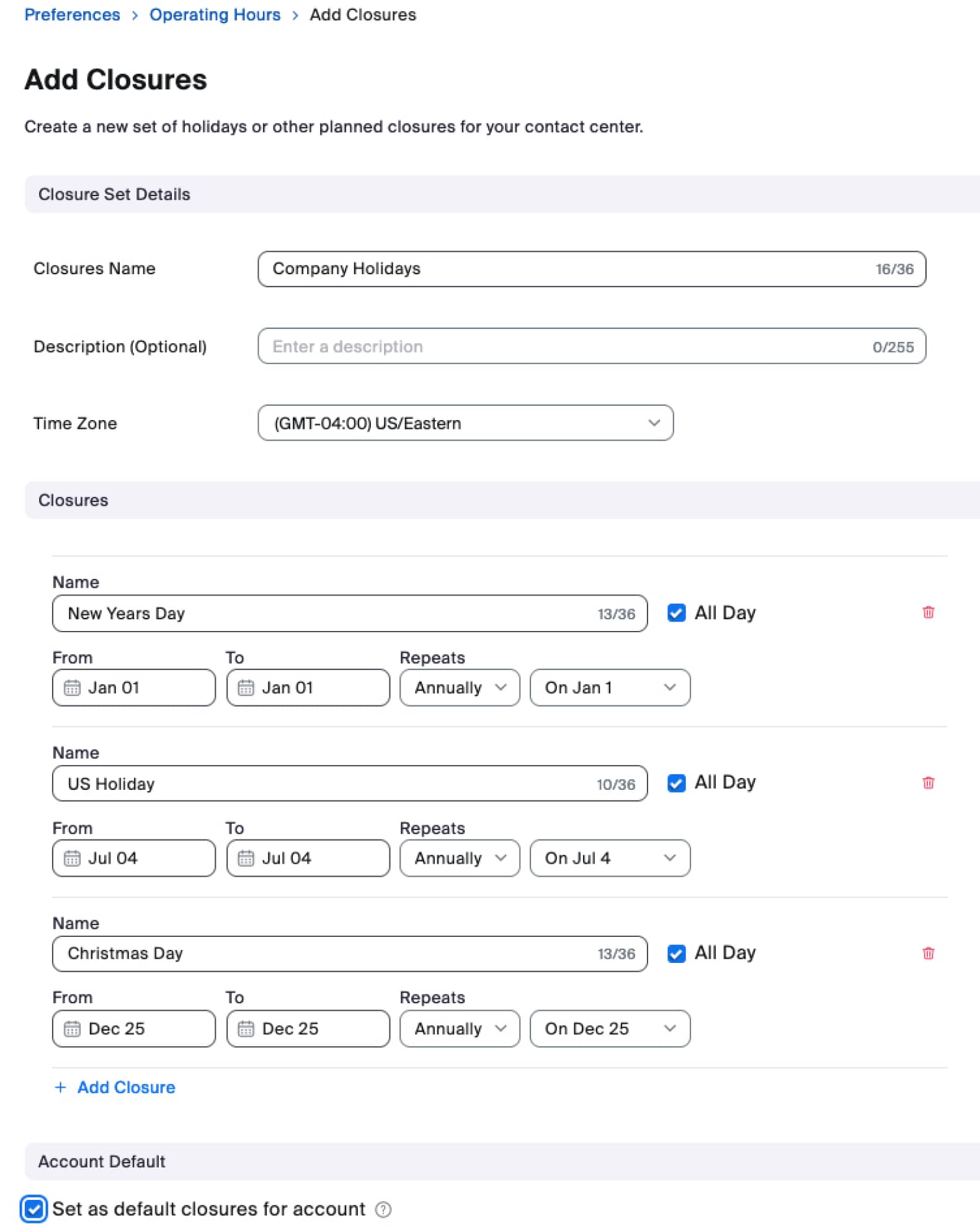Remove Christmas Day closure with trash icon
Screen dimensions: 980x1226
pyautogui.click(x=928, y=953)
